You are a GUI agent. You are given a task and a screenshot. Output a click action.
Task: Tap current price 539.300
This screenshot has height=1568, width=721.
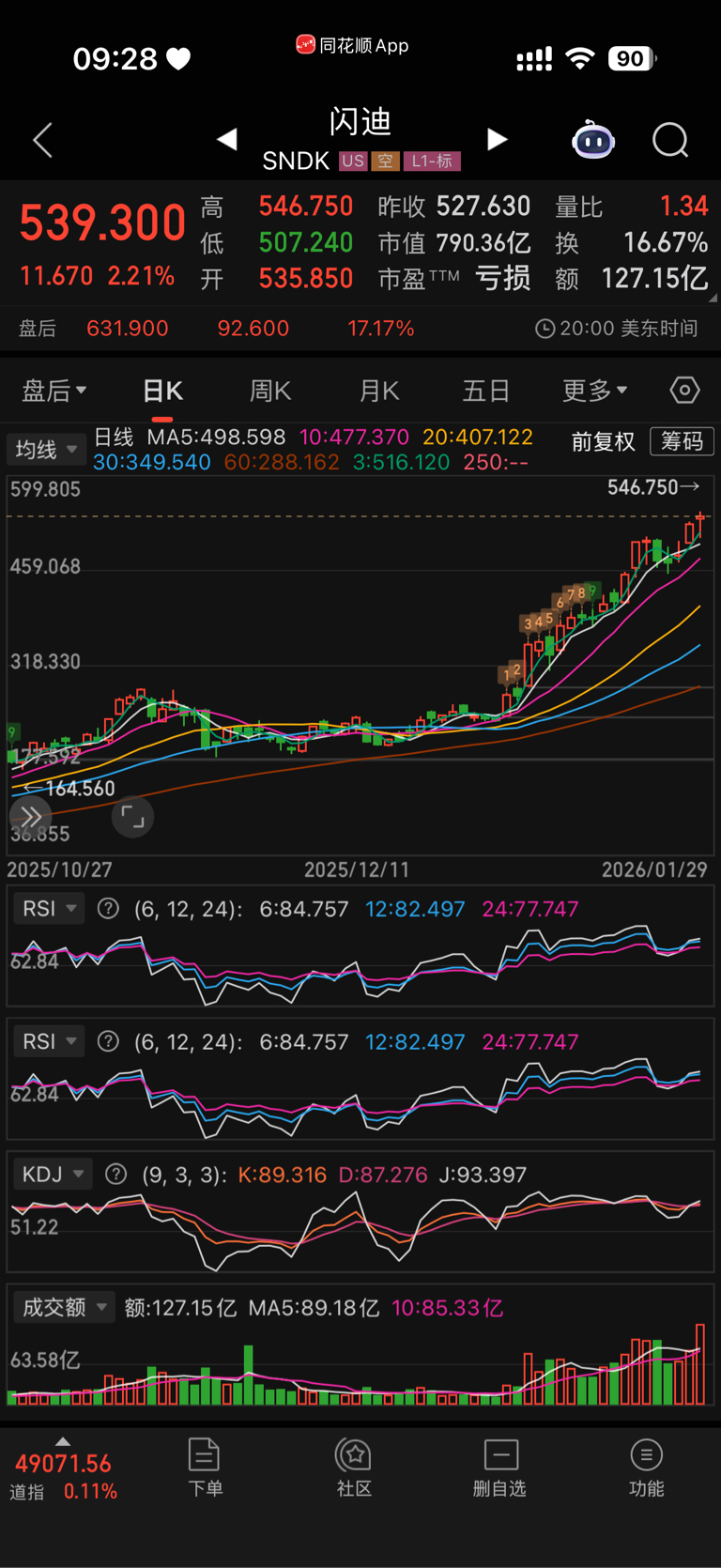[x=102, y=223]
